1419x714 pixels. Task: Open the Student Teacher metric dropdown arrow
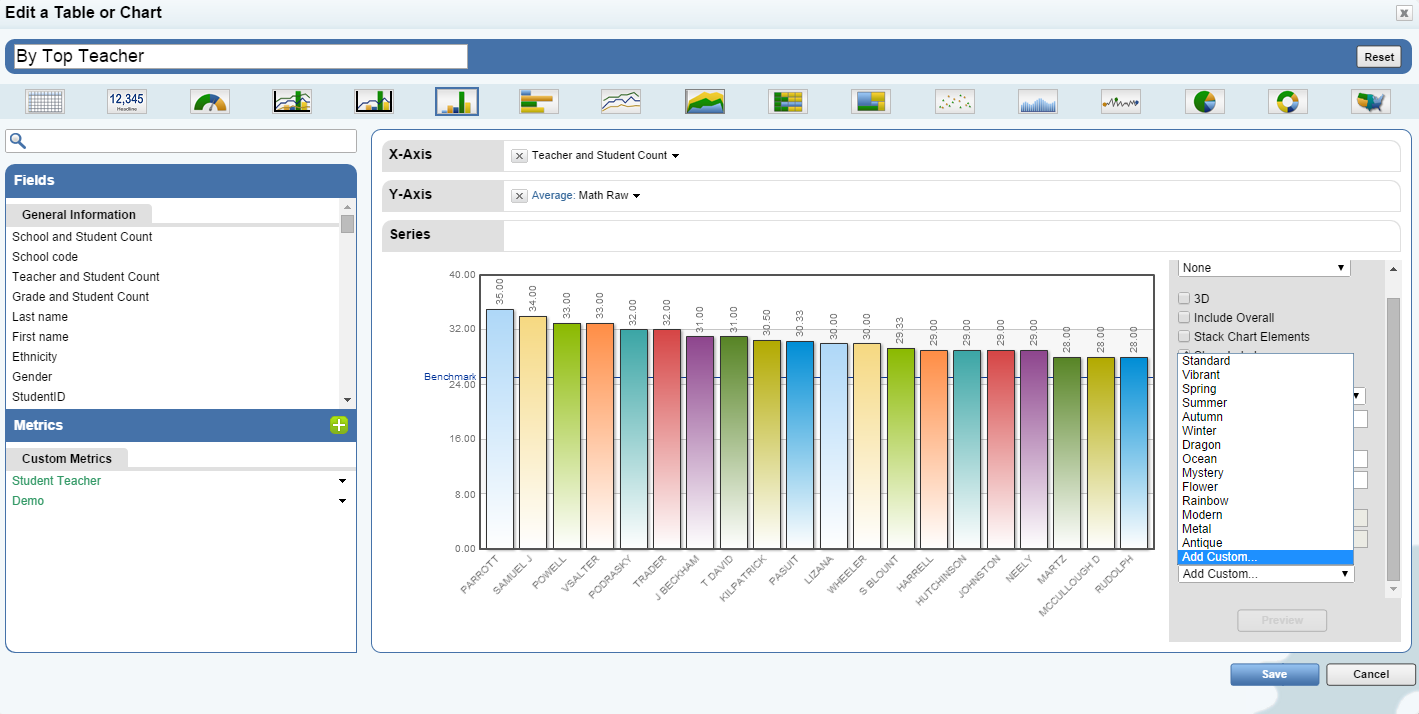(342, 481)
